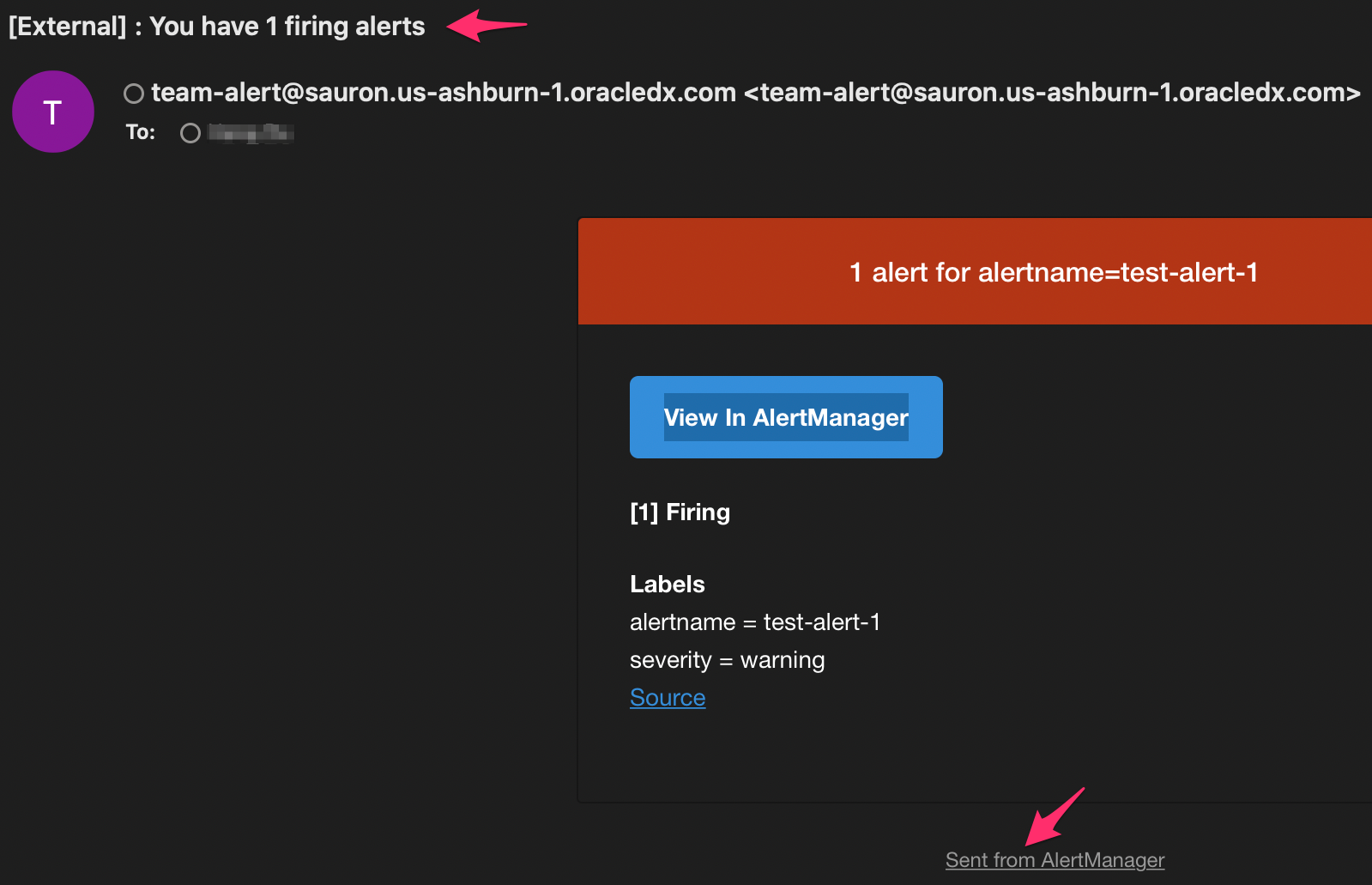Click the Sent from AlertManager link
The height and width of the screenshot is (885, 1372).
1054,859
